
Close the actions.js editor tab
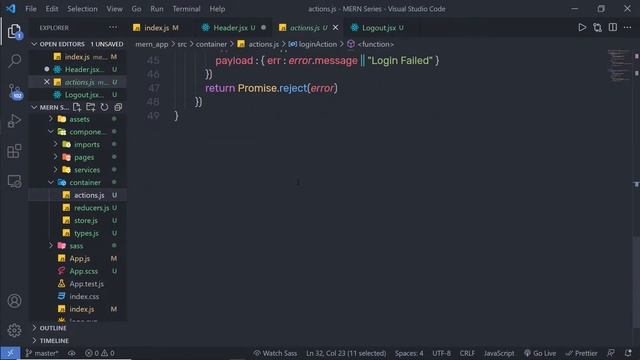pyautogui.click(x=336, y=27)
